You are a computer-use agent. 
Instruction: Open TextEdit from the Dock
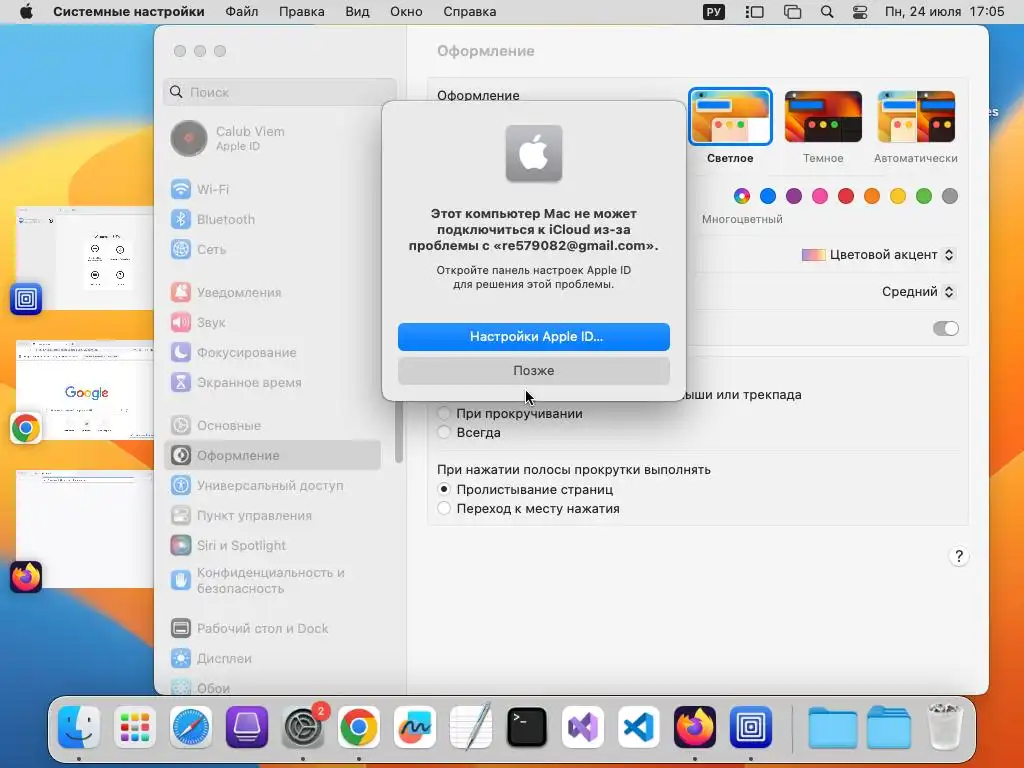tap(471, 727)
